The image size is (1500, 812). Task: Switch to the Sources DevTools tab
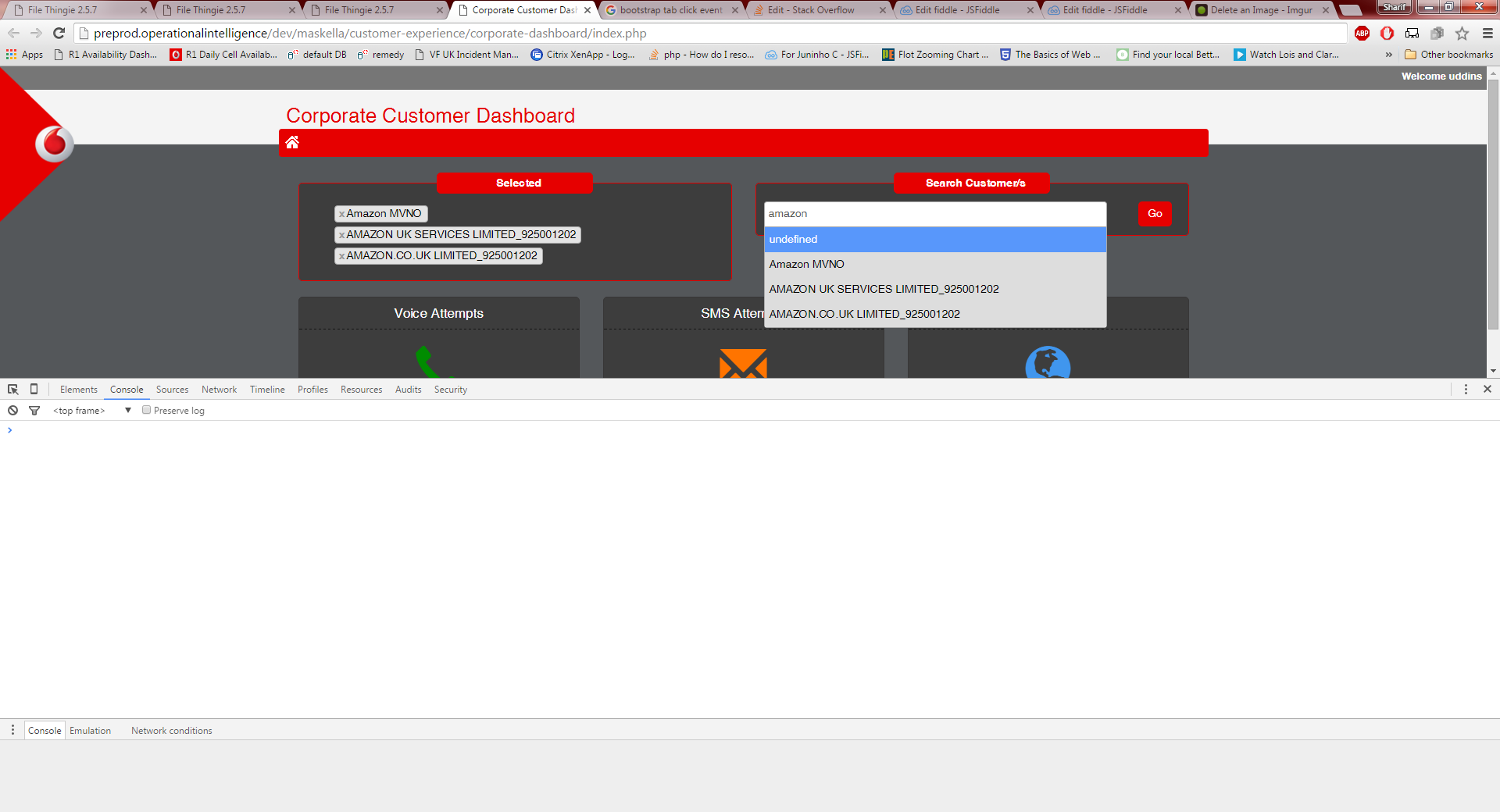point(172,390)
